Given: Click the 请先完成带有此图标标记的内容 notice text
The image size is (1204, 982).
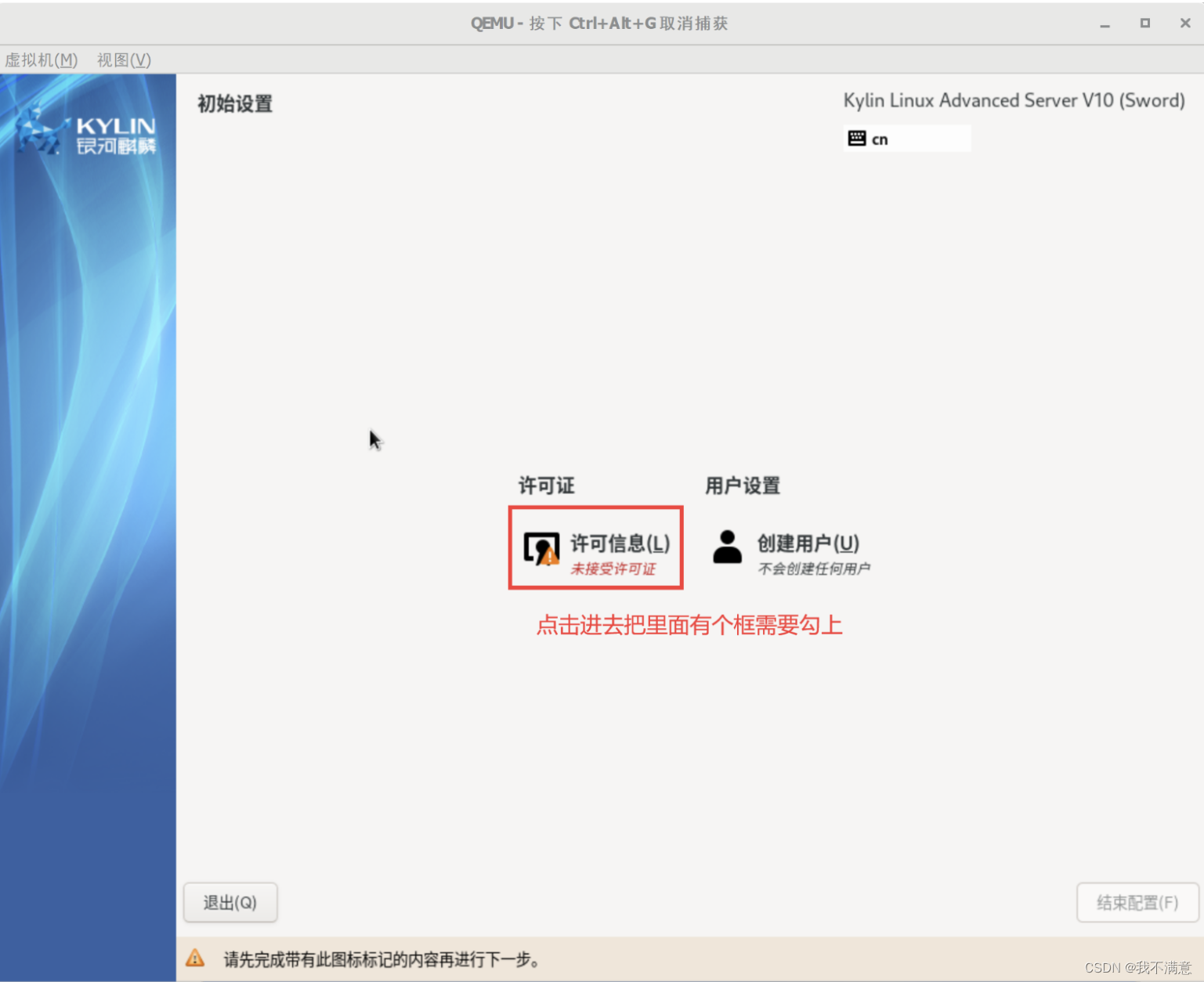Looking at the screenshot, I should point(382,959).
